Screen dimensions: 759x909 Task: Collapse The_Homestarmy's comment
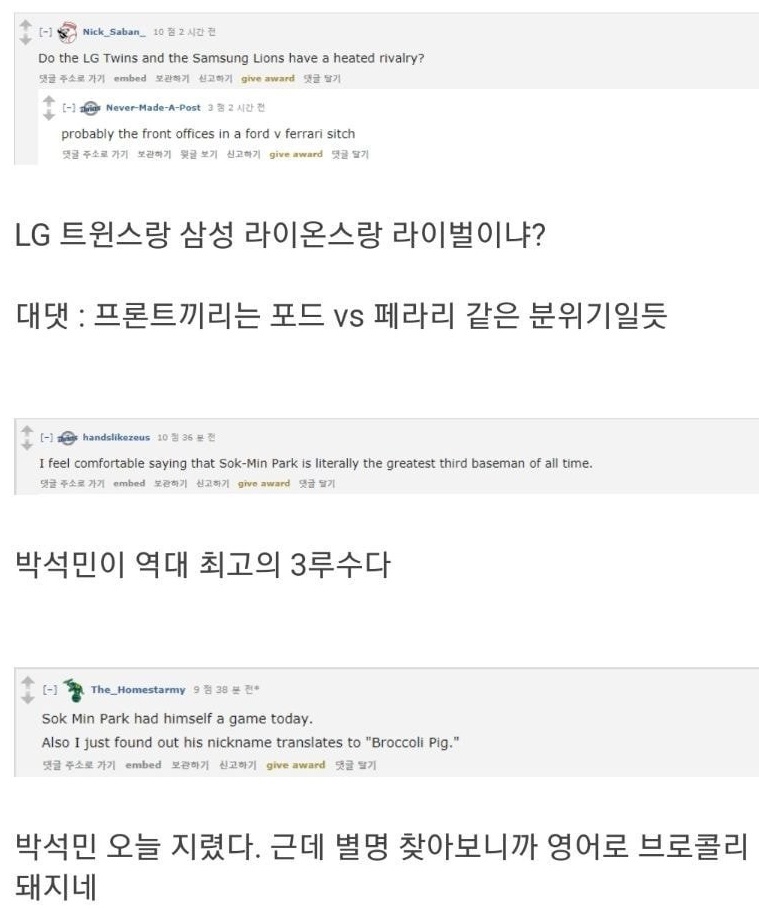click(x=50, y=689)
